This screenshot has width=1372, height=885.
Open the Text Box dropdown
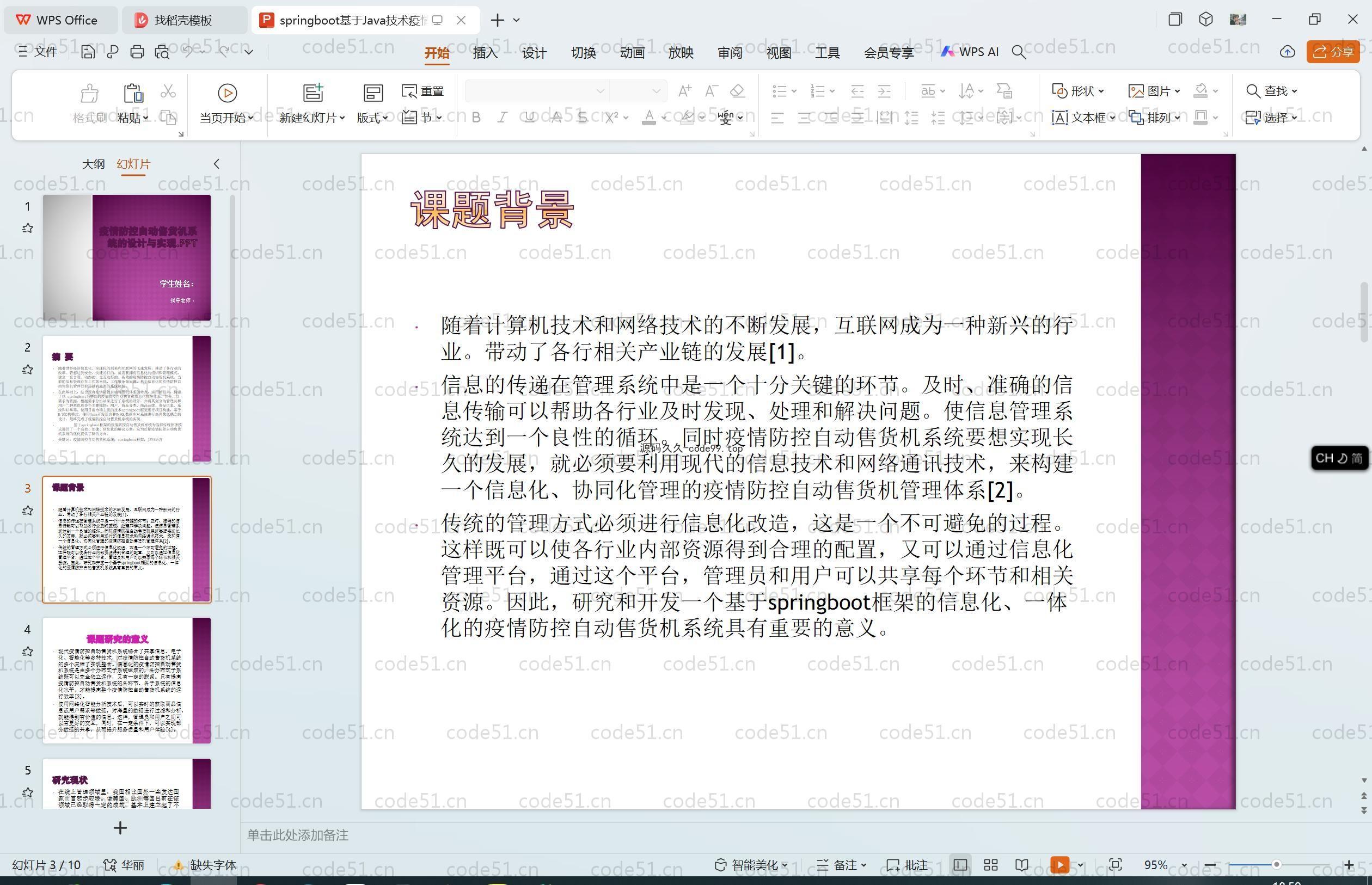click(x=1083, y=118)
